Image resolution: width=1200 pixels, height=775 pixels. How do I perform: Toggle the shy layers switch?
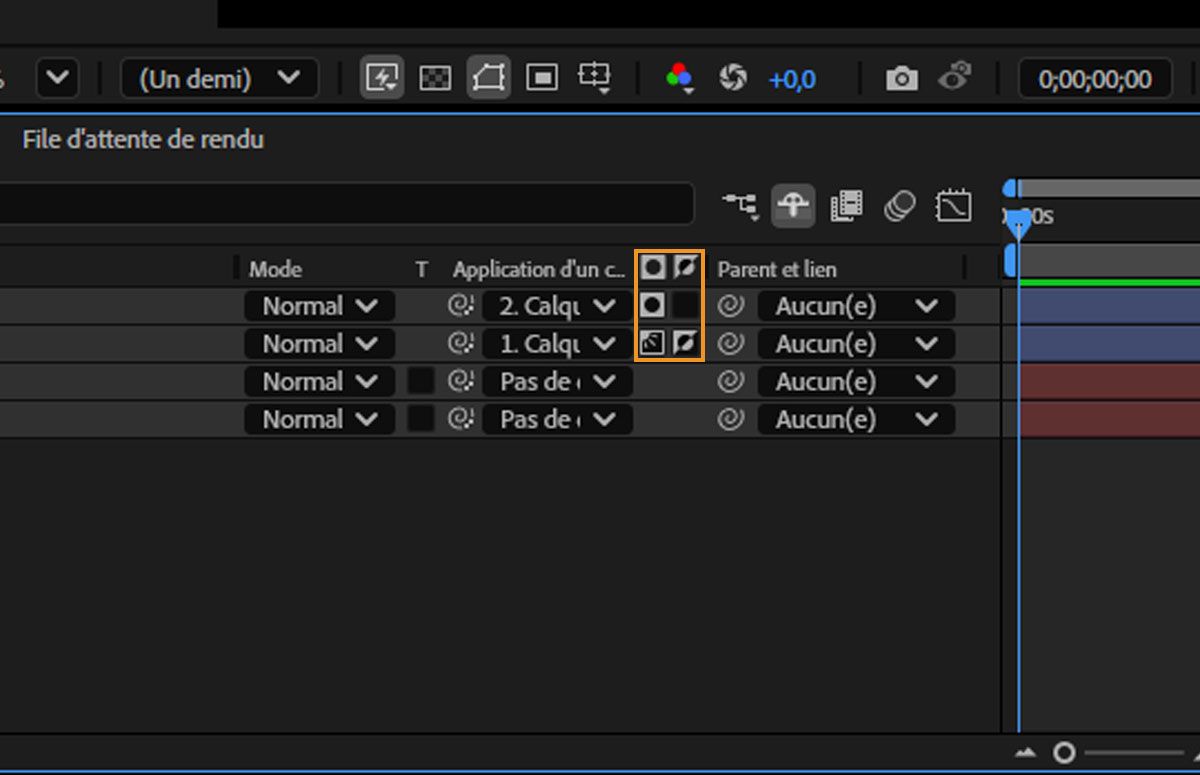click(x=793, y=206)
